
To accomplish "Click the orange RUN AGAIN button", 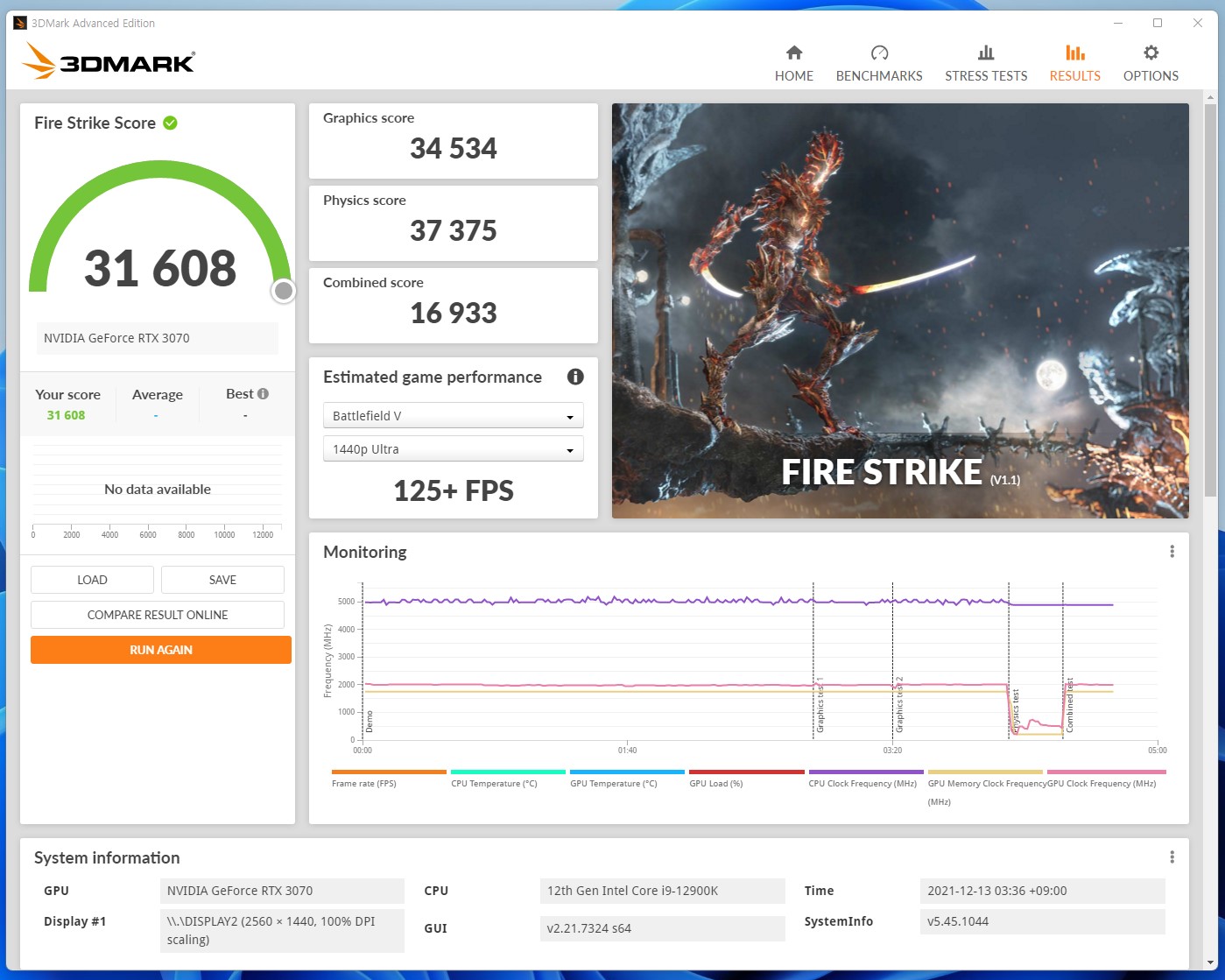I will click(161, 650).
